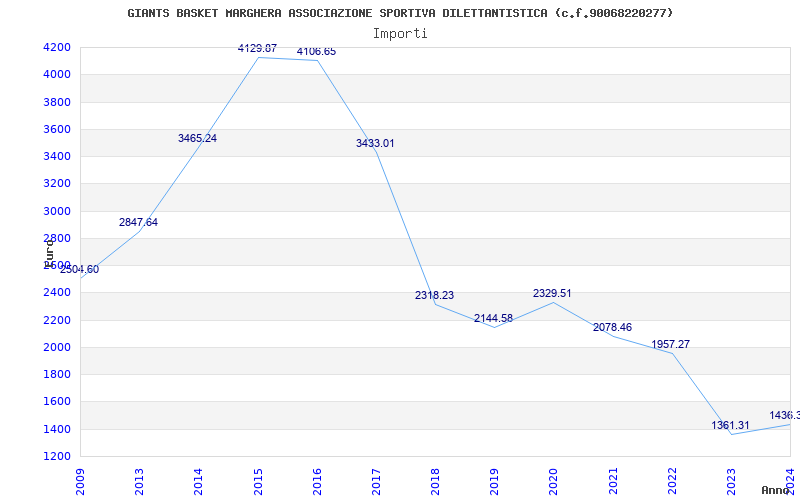Click the 2504.60 value label

[80, 269]
